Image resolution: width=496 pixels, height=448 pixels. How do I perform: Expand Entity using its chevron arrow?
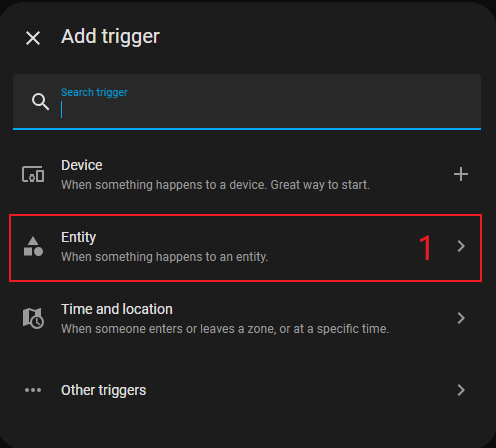(461, 246)
